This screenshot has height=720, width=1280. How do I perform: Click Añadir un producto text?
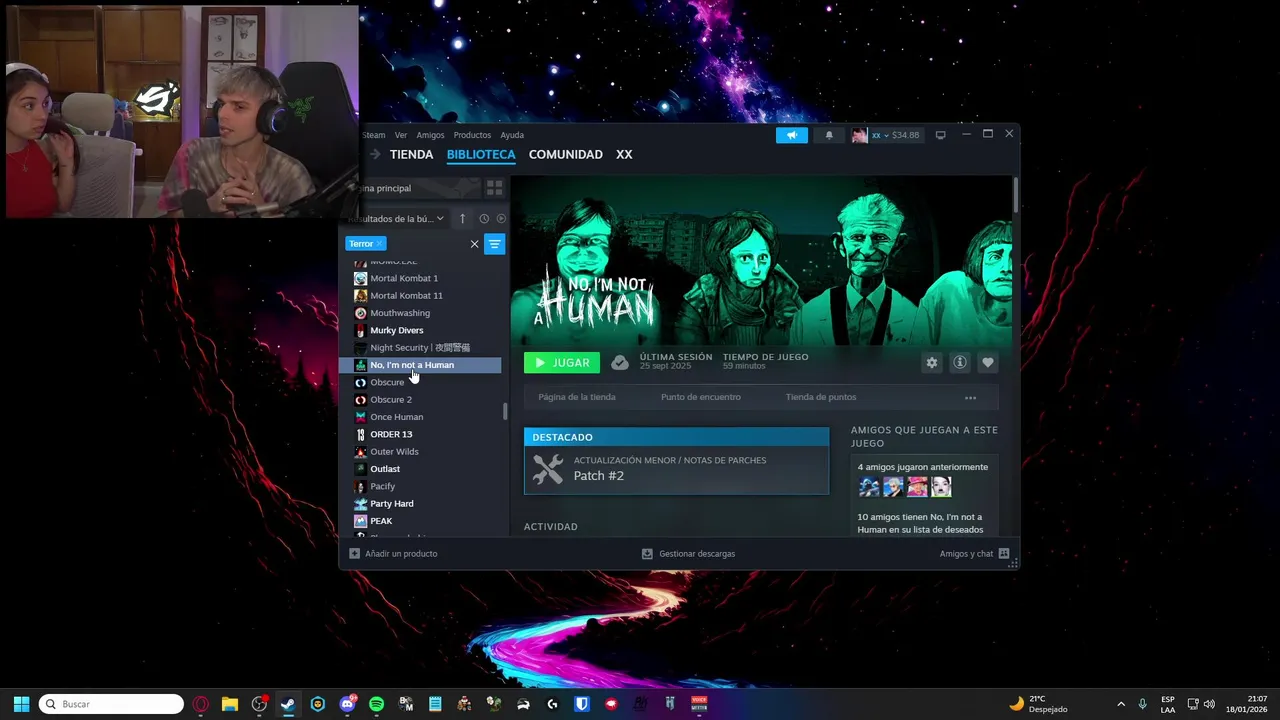pyautogui.click(x=401, y=553)
